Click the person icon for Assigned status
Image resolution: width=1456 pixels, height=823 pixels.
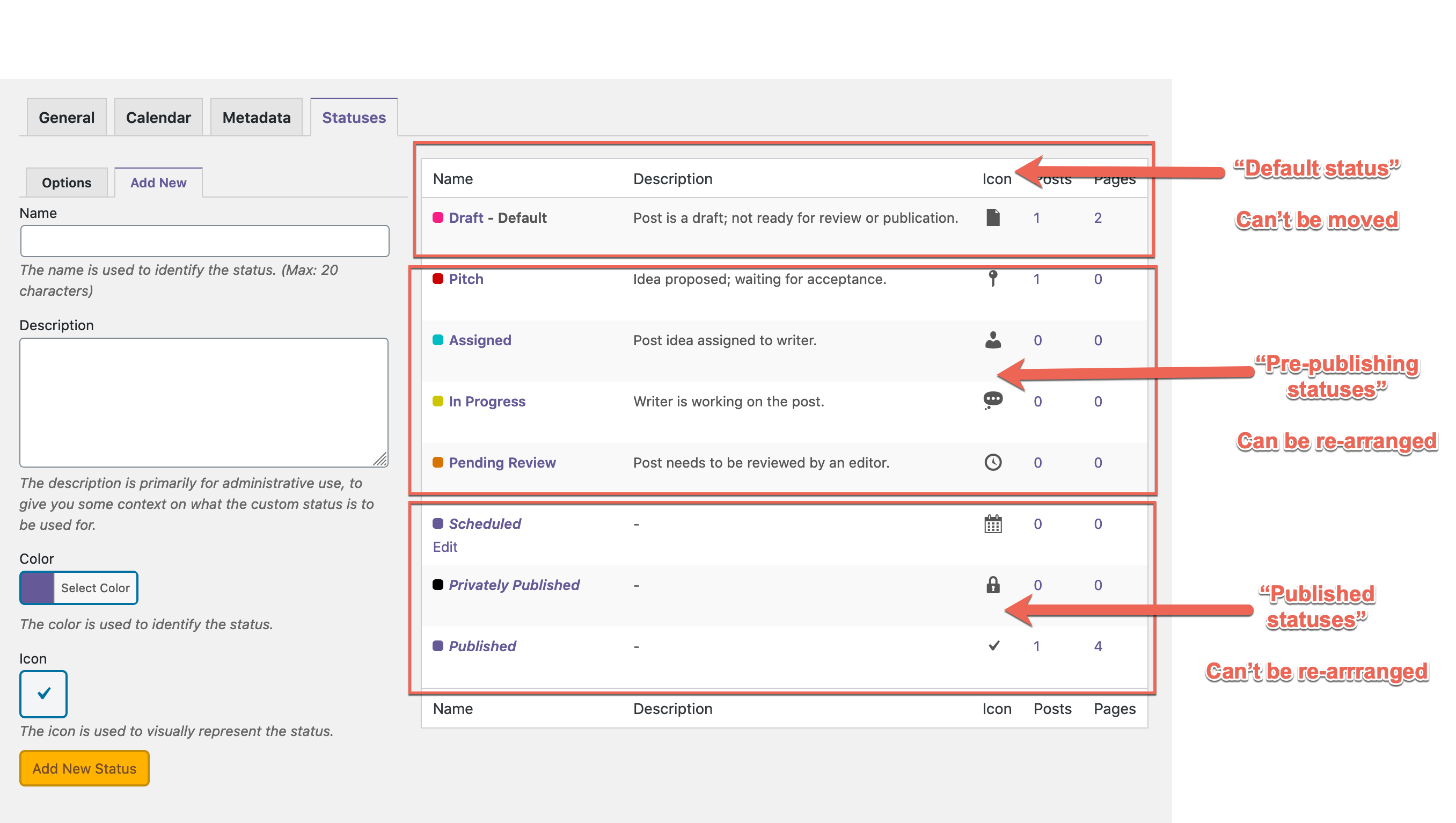coord(992,340)
